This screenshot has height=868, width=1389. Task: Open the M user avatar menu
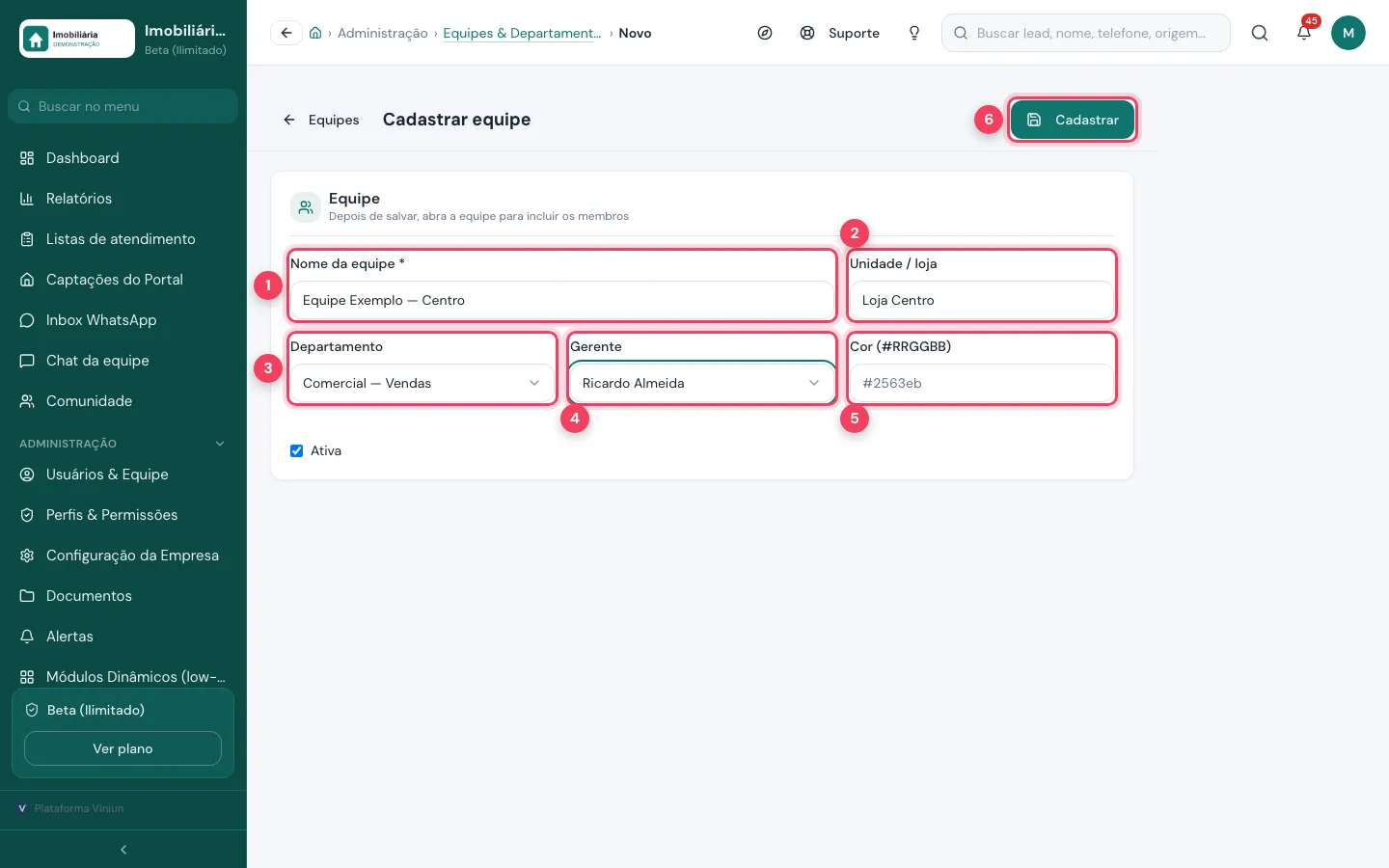click(x=1348, y=33)
